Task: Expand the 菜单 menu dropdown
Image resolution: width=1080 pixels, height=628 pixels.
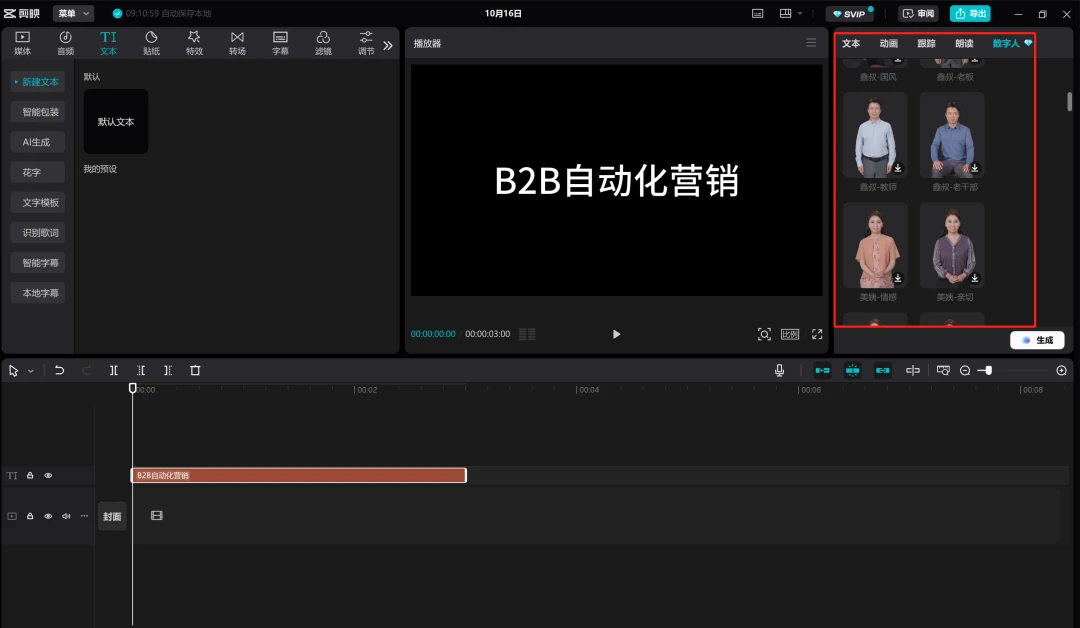Action: [74, 13]
